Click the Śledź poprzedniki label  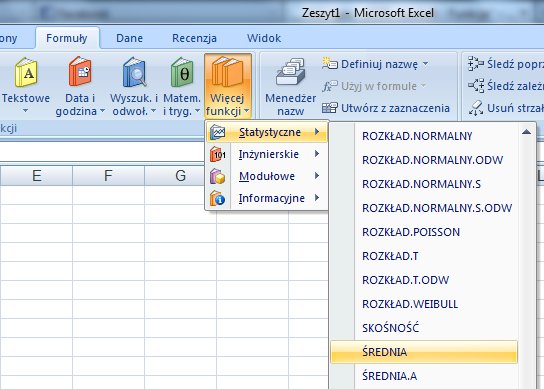pyautogui.click(x=515, y=64)
